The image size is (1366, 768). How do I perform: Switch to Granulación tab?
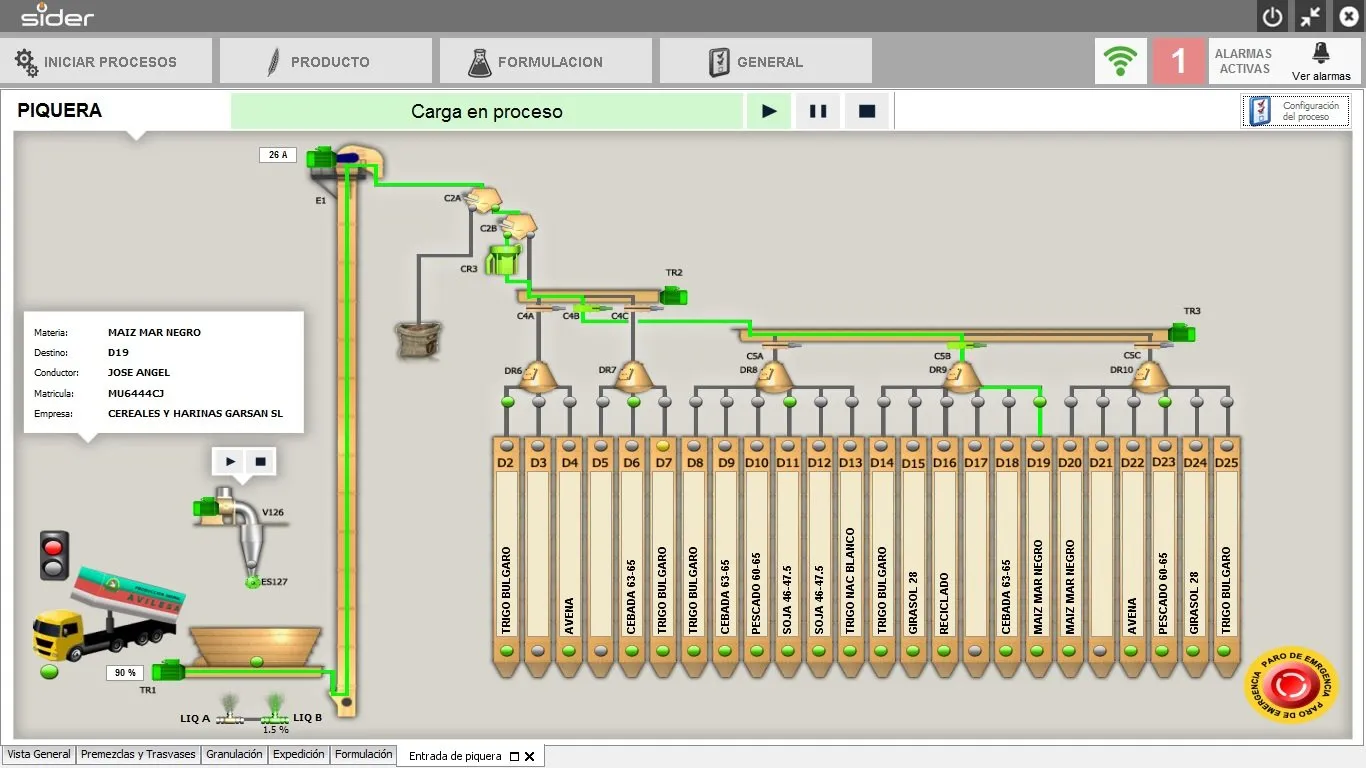click(x=234, y=755)
